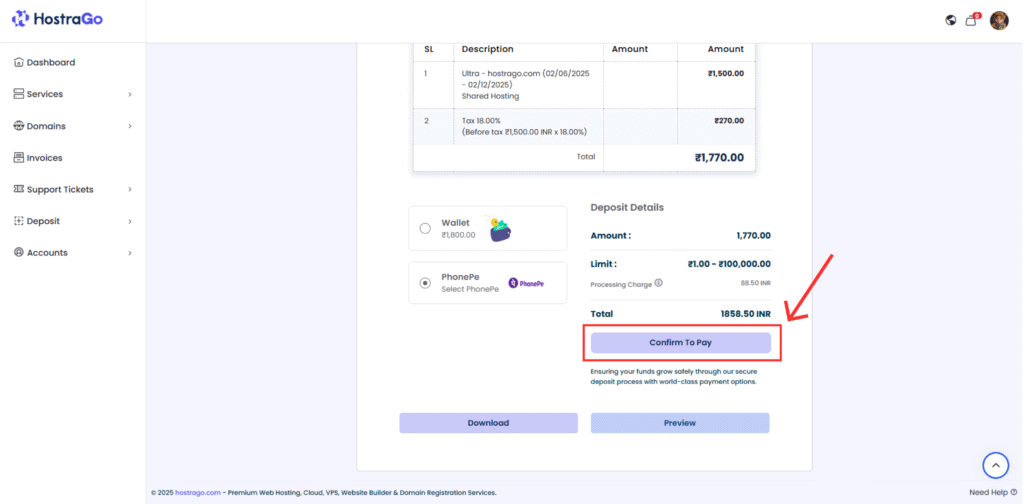Click the Accounts person icon

point(19,253)
